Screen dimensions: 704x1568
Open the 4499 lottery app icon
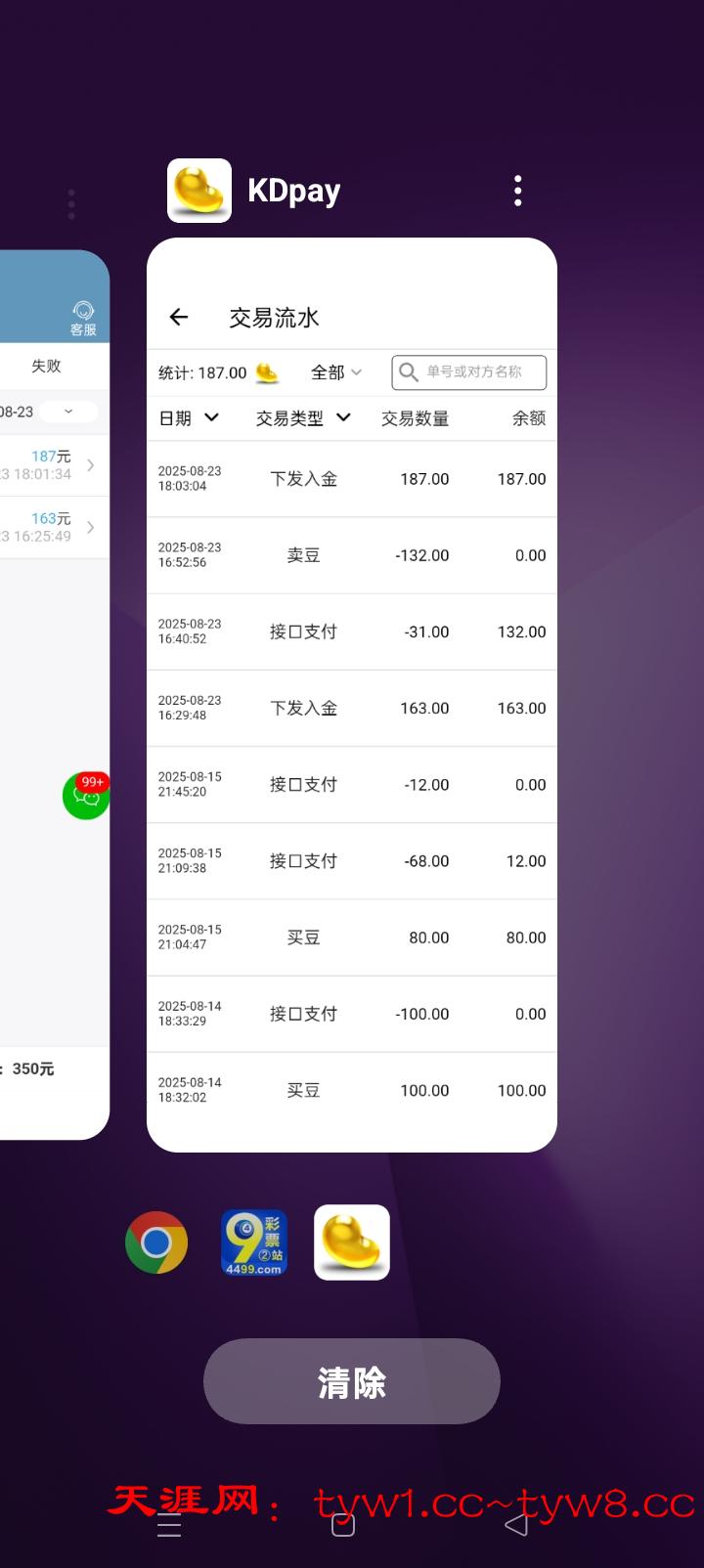click(254, 1242)
